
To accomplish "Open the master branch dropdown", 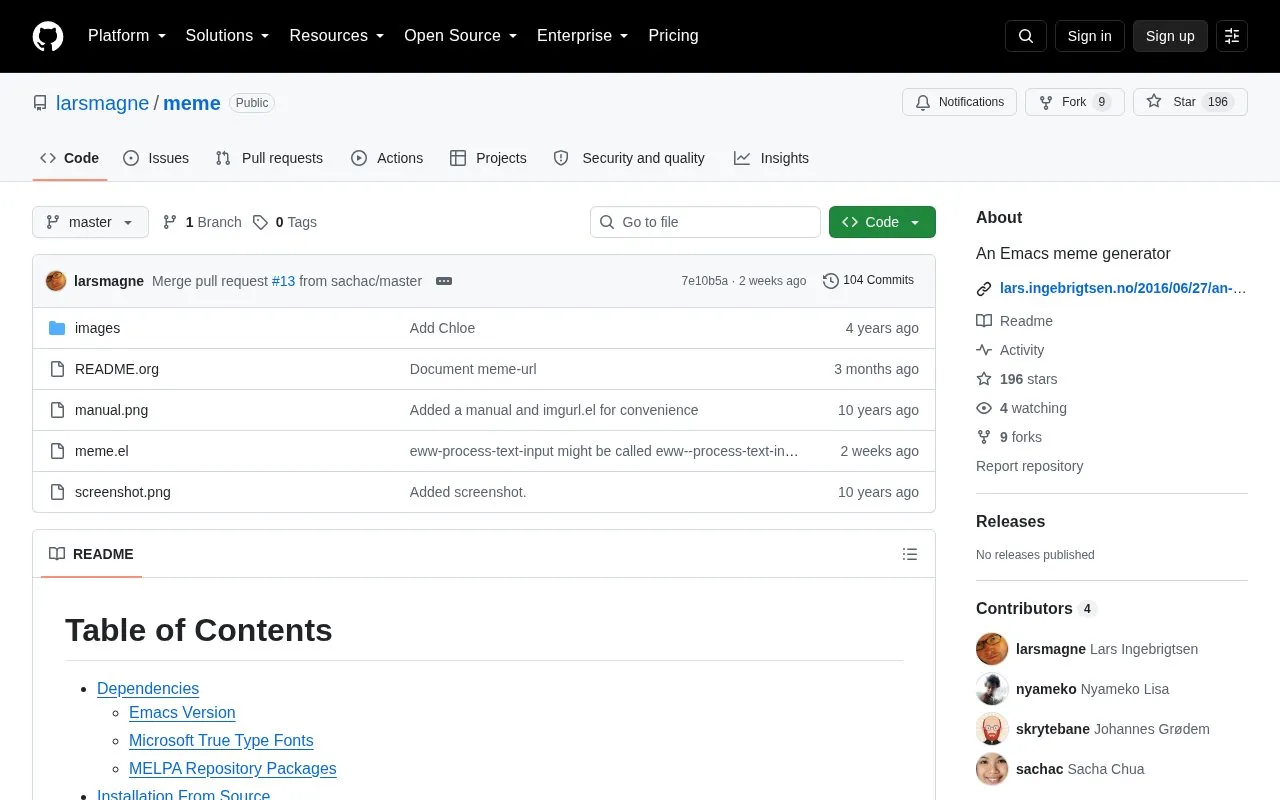I will point(90,222).
